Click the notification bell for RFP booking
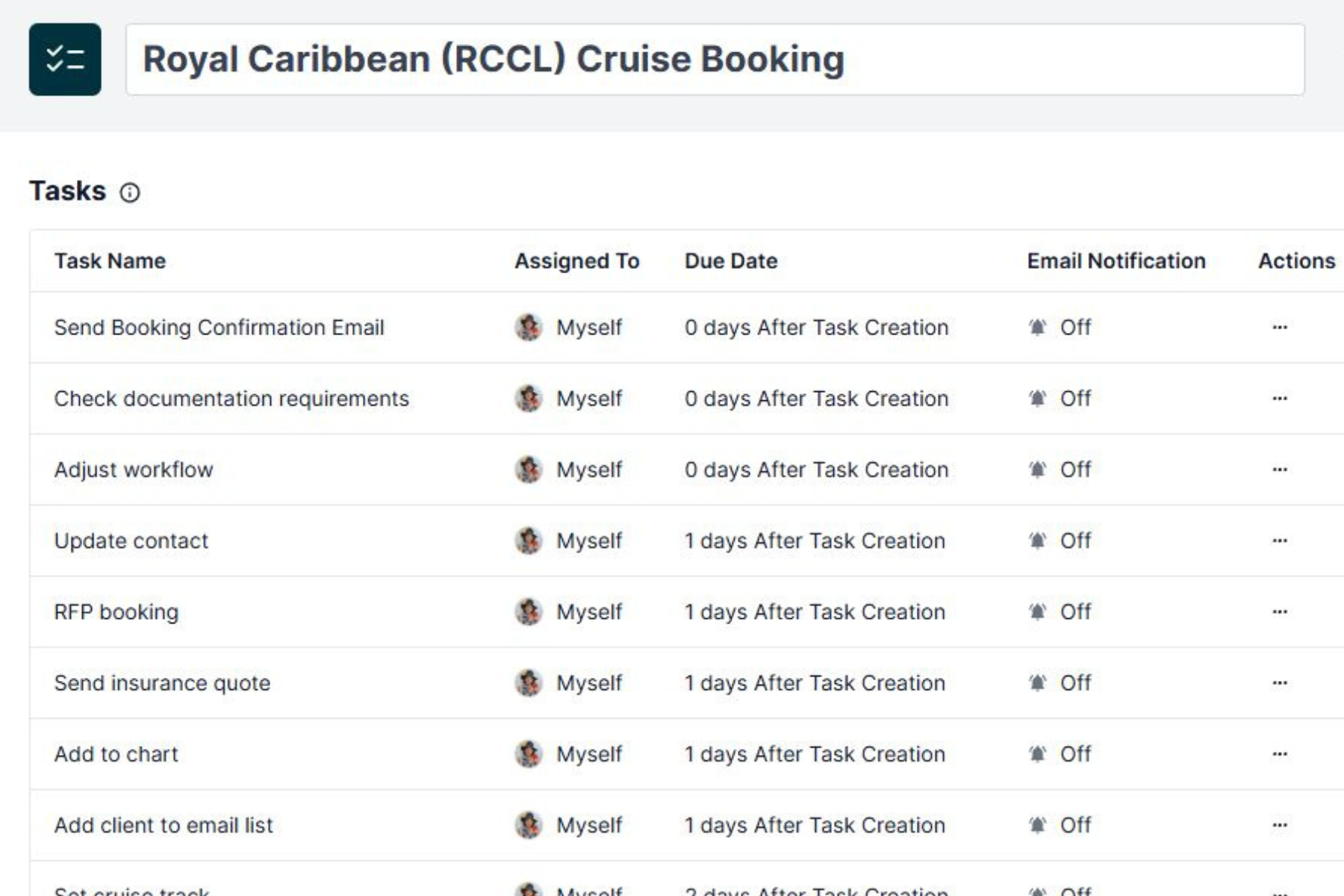 coord(1037,612)
